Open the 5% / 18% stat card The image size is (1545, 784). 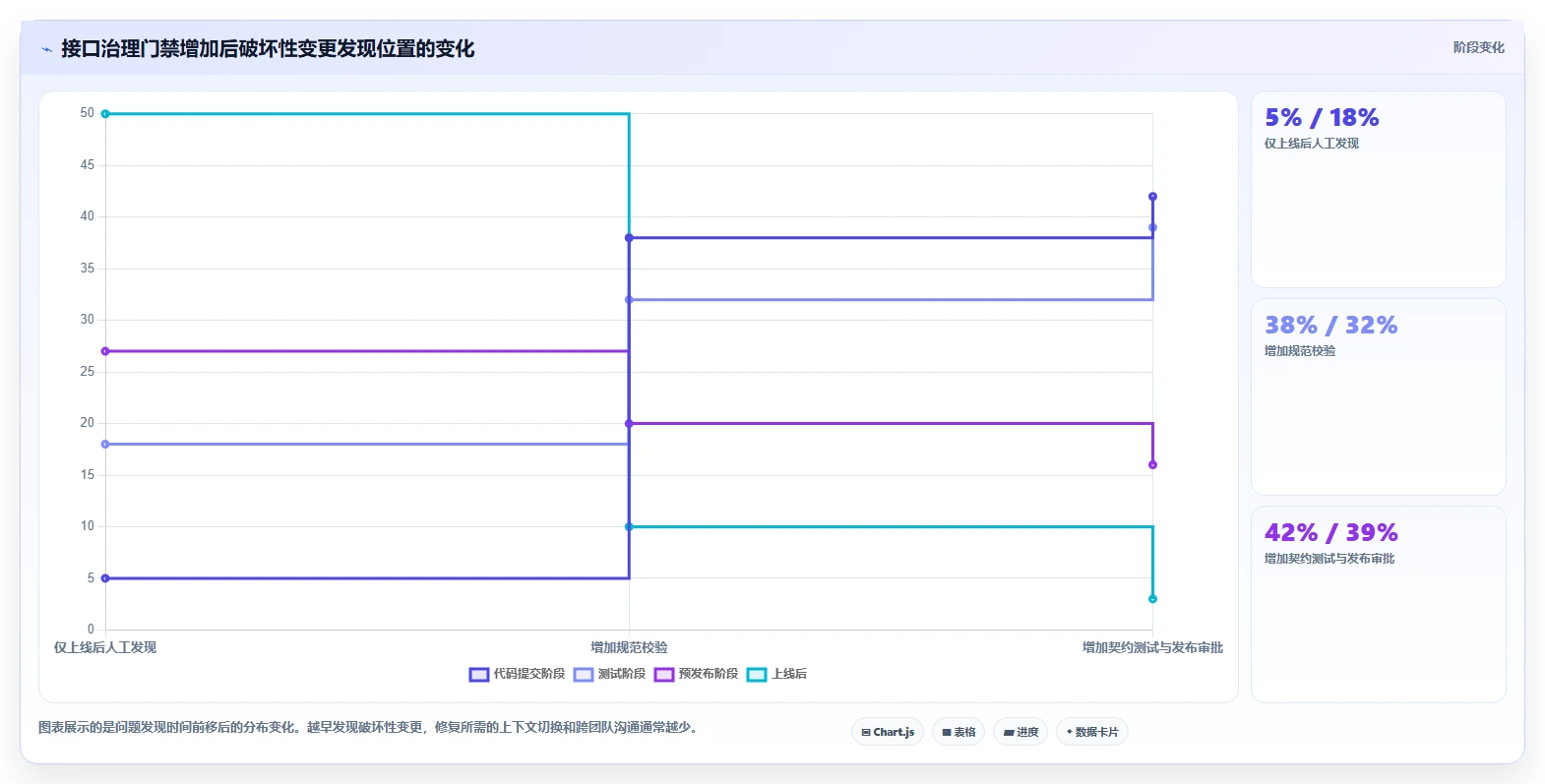click(x=1378, y=190)
